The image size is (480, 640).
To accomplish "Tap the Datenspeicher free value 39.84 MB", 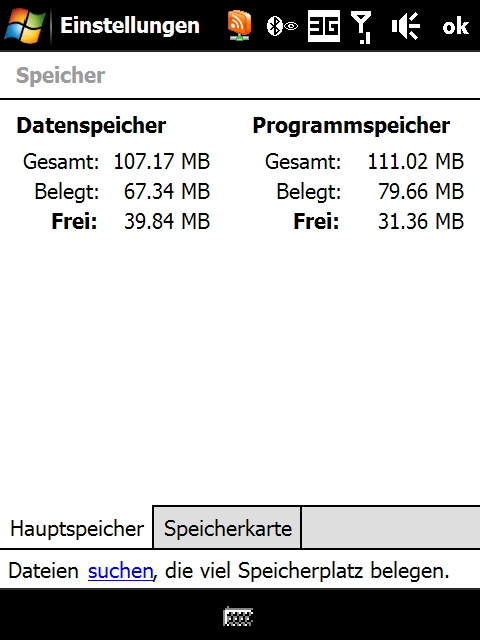I will point(167,221).
